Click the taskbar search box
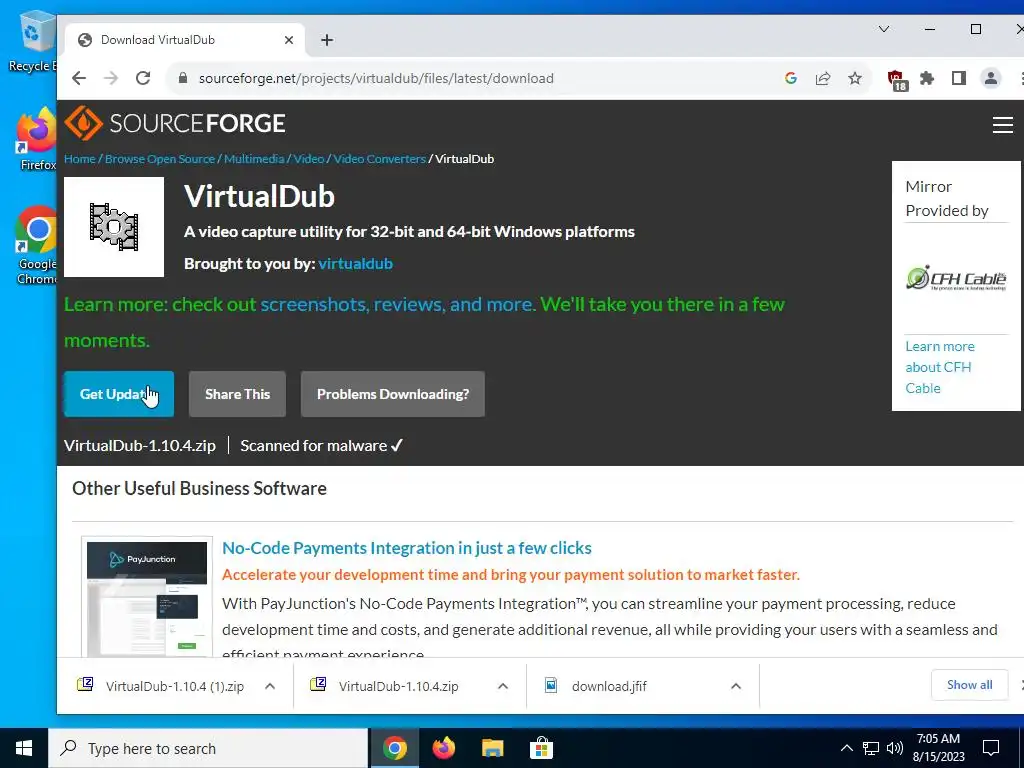 pyautogui.click(x=208, y=748)
